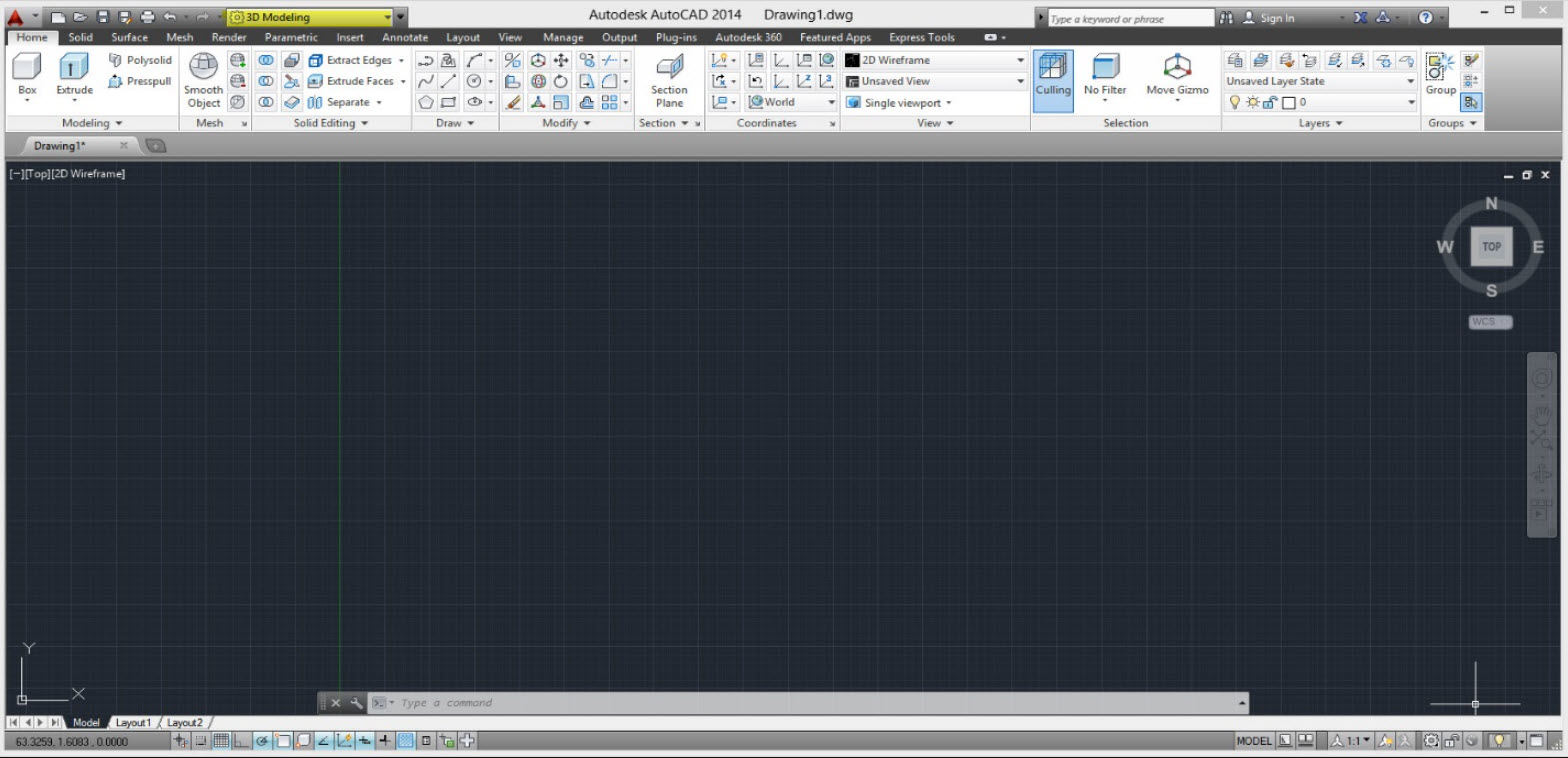Toggle Dynamic Input in status bar
This screenshot has height=758, width=1568.
tap(365, 741)
